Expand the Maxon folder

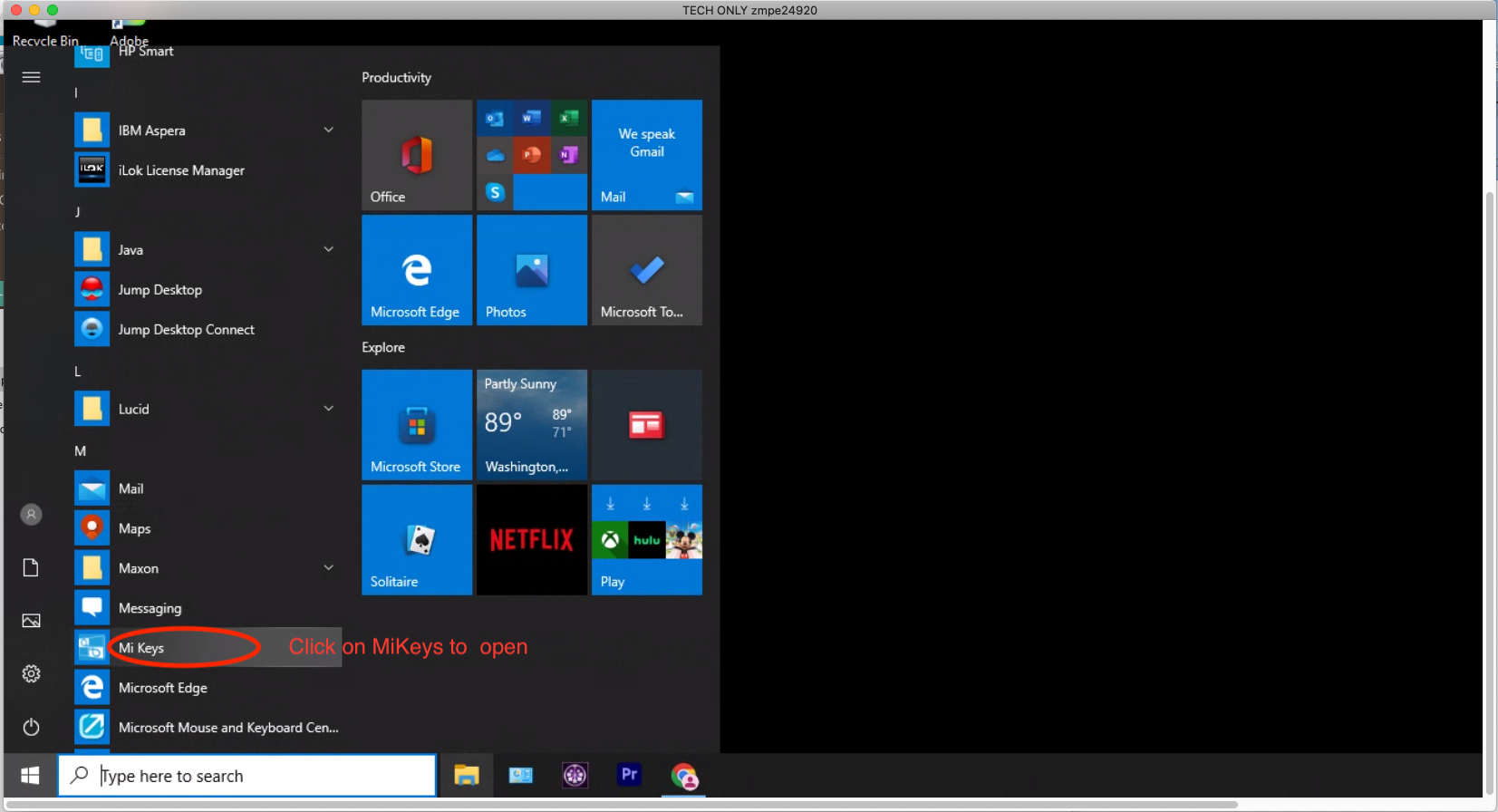[x=208, y=568]
